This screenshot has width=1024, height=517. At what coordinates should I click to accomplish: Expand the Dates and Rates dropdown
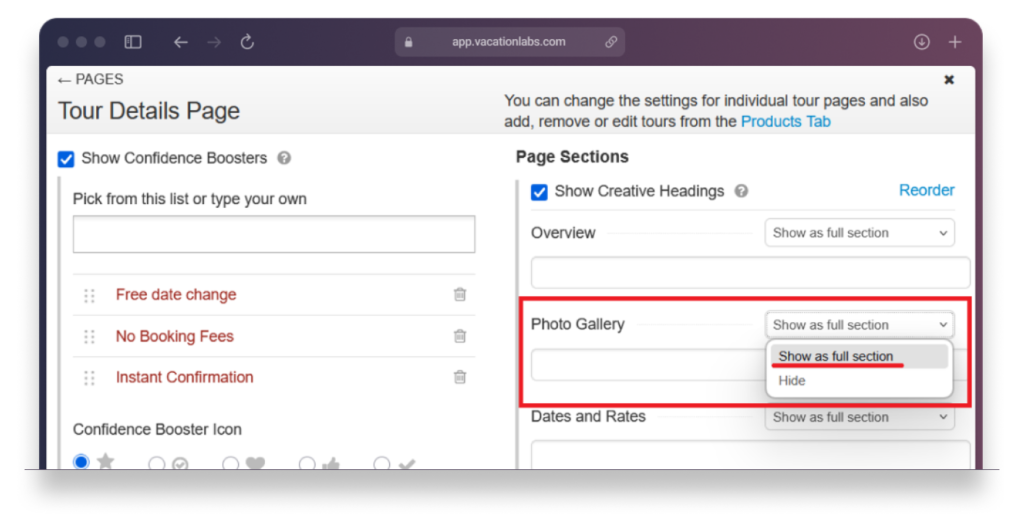click(859, 417)
